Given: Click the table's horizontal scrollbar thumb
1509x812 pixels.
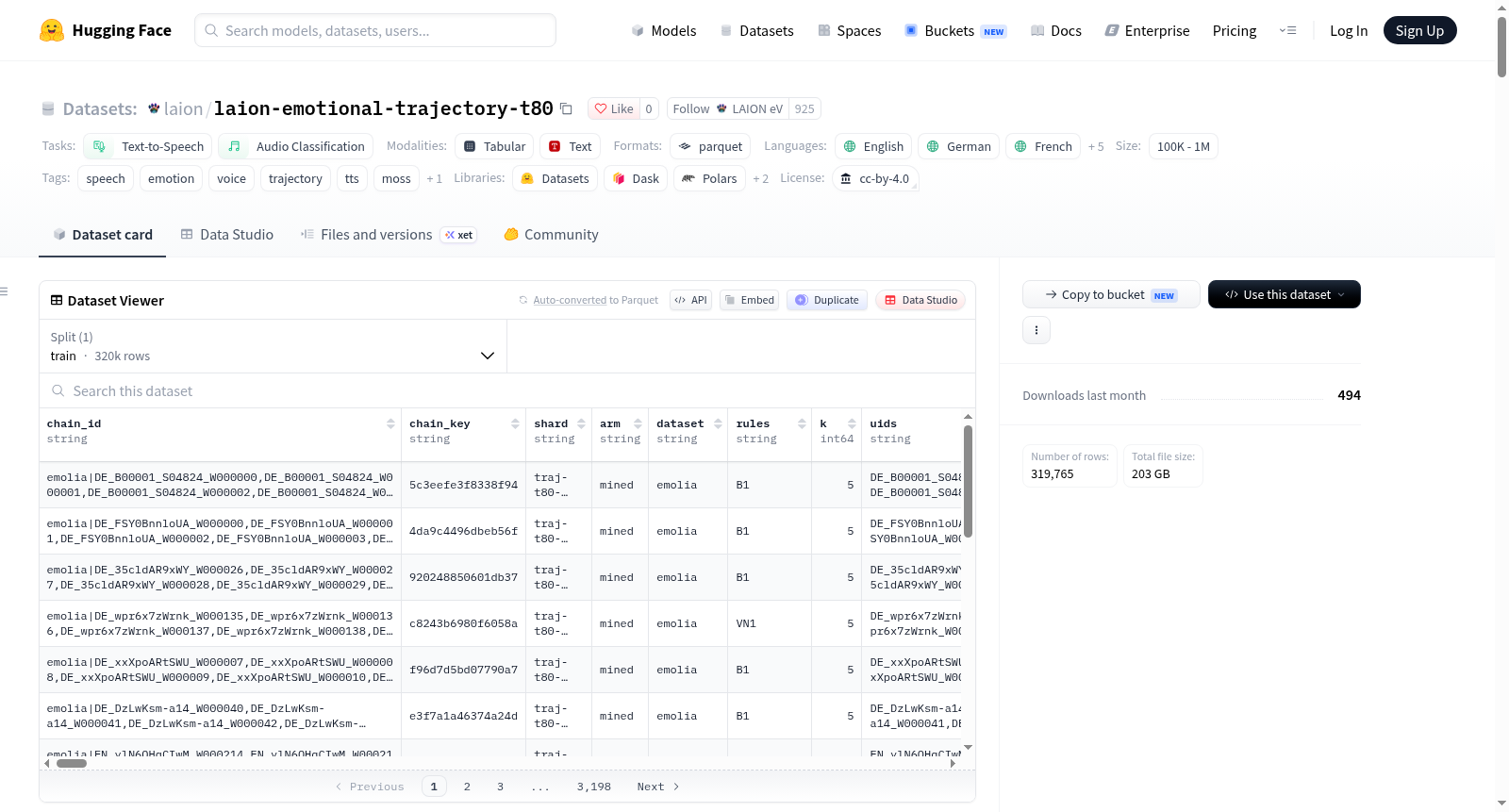Looking at the screenshot, I should tap(72, 764).
